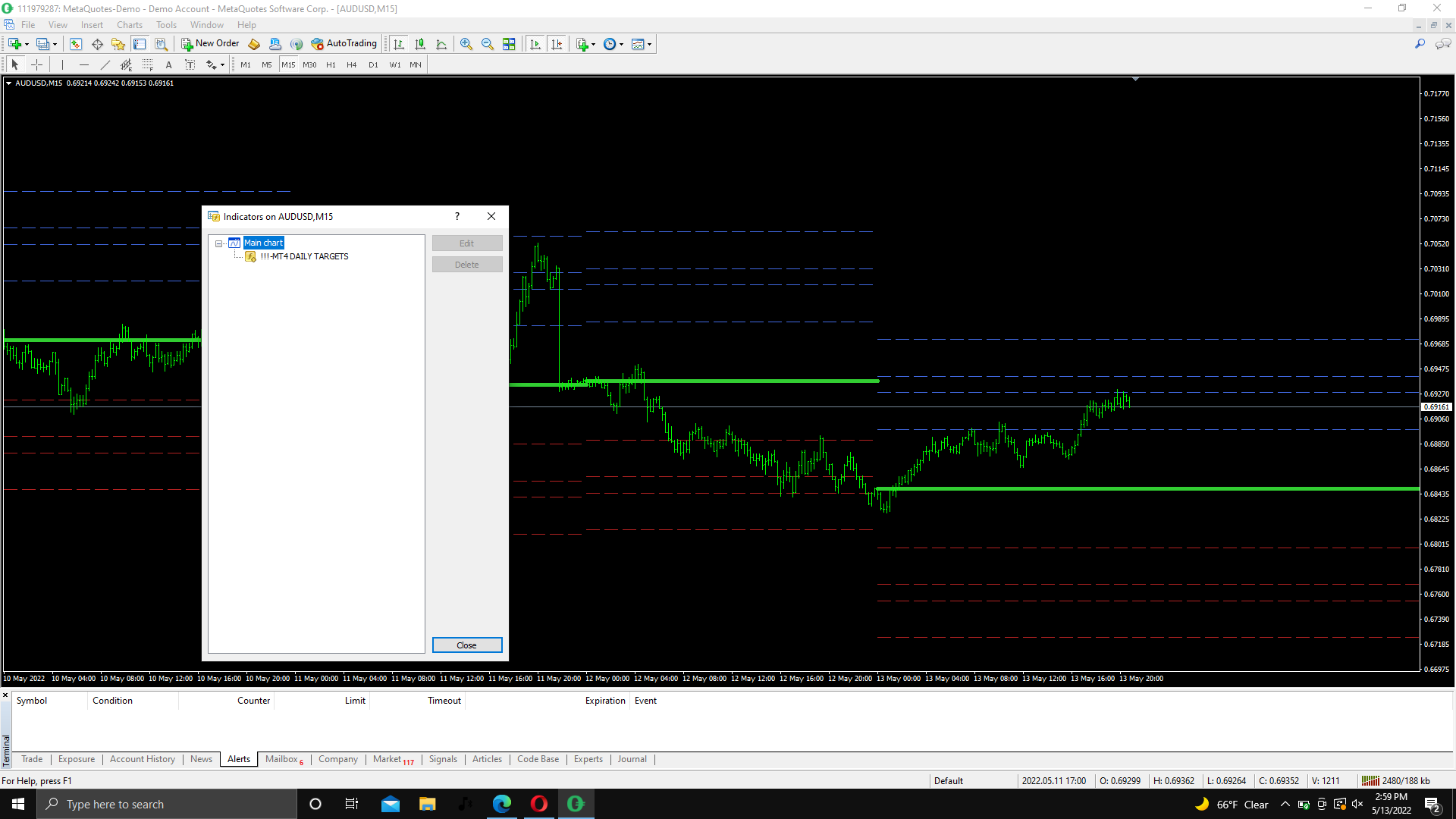Screen dimensions: 1456x819
Task: Open the Charts menu
Action: (x=129, y=24)
